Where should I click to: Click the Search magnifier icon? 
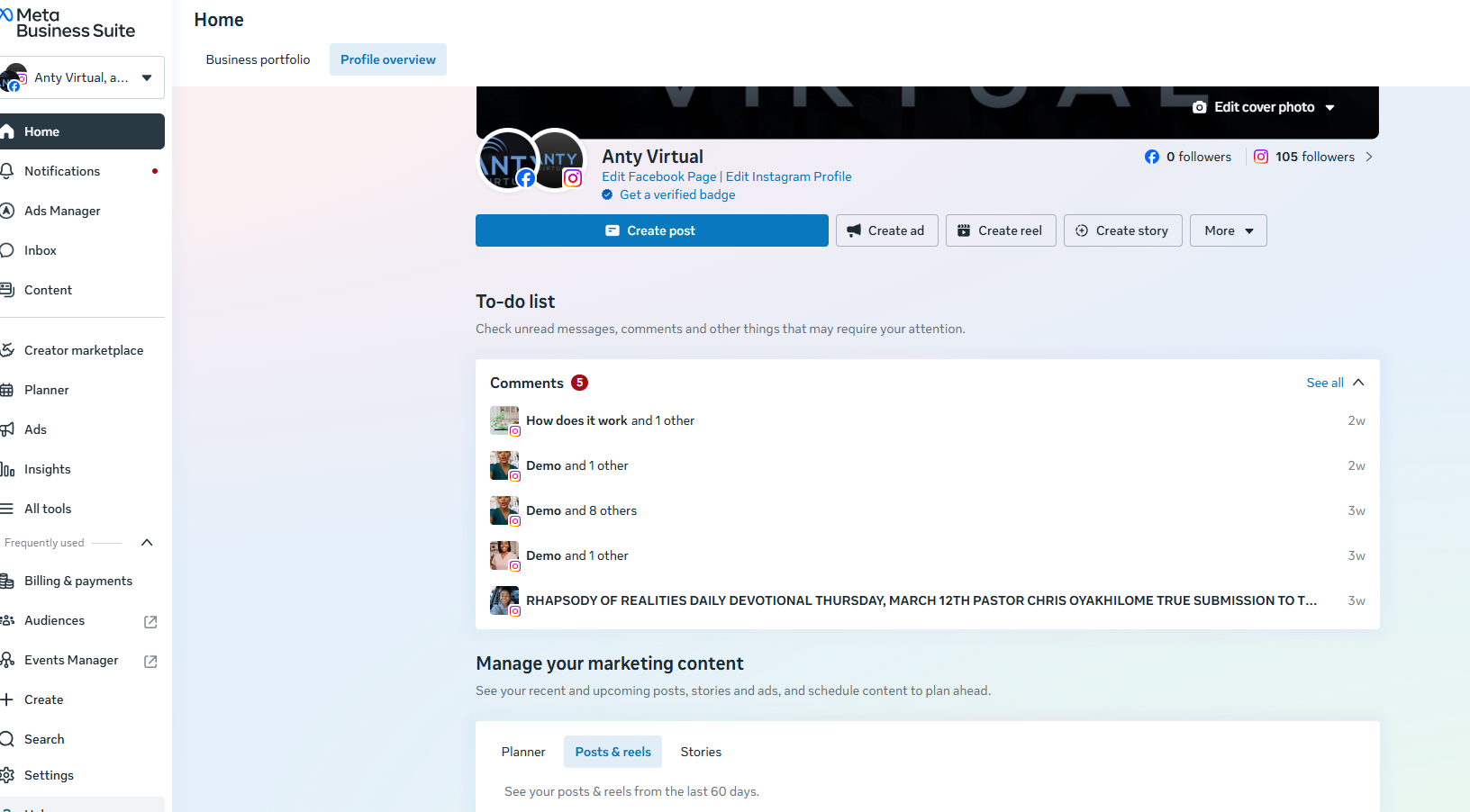point(7,739)
